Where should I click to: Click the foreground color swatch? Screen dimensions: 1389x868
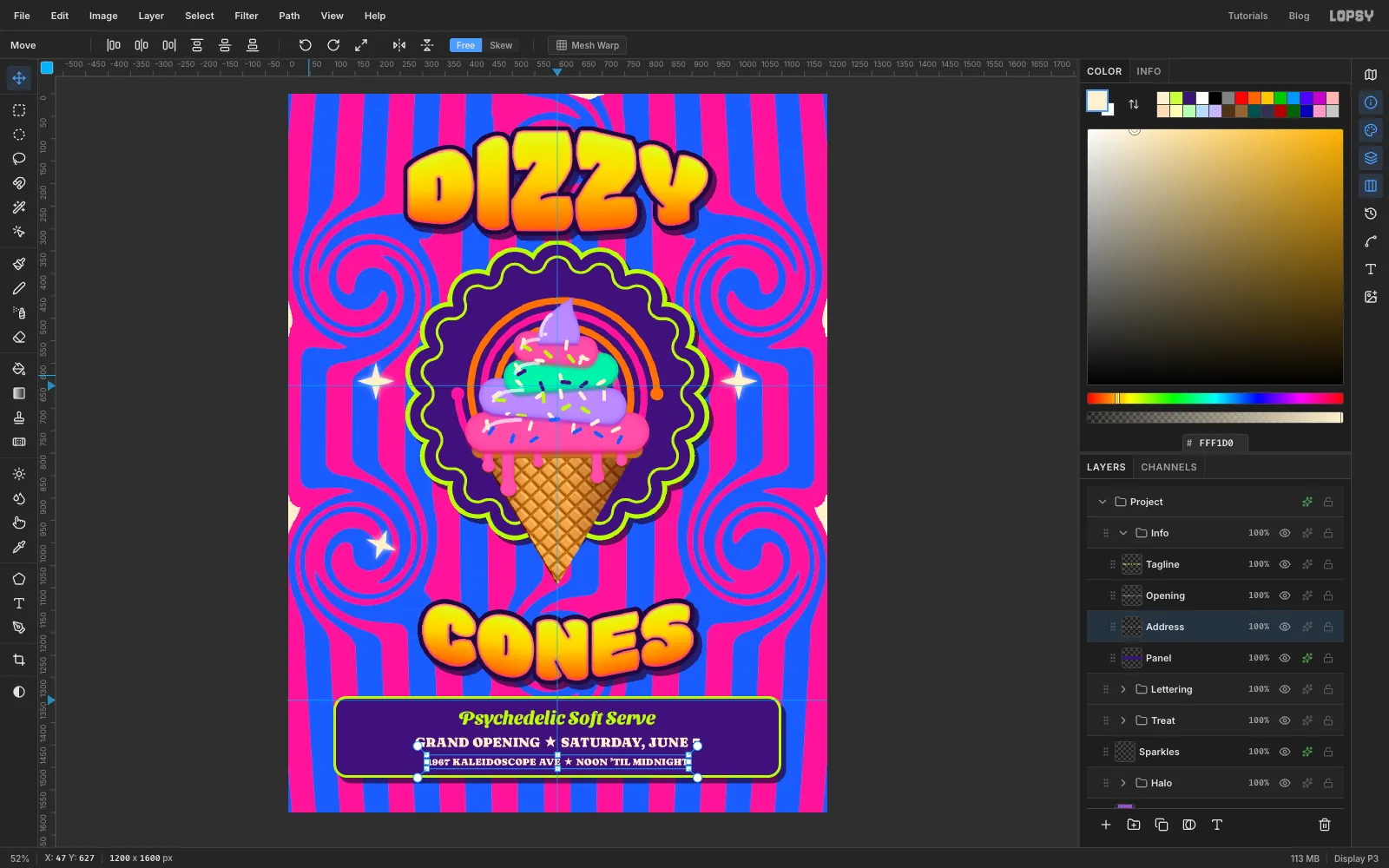click(x=1097, y=101)
